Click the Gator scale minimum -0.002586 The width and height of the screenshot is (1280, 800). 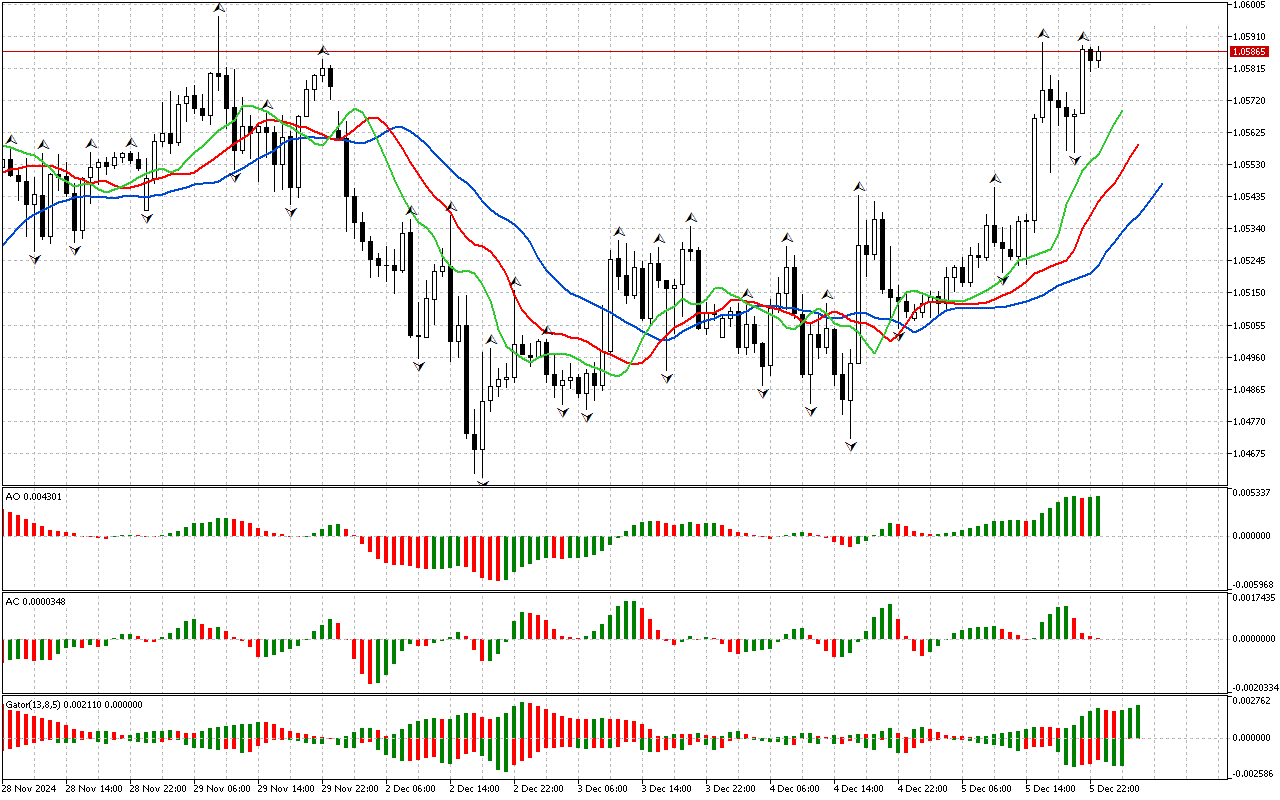[1254, 774]
